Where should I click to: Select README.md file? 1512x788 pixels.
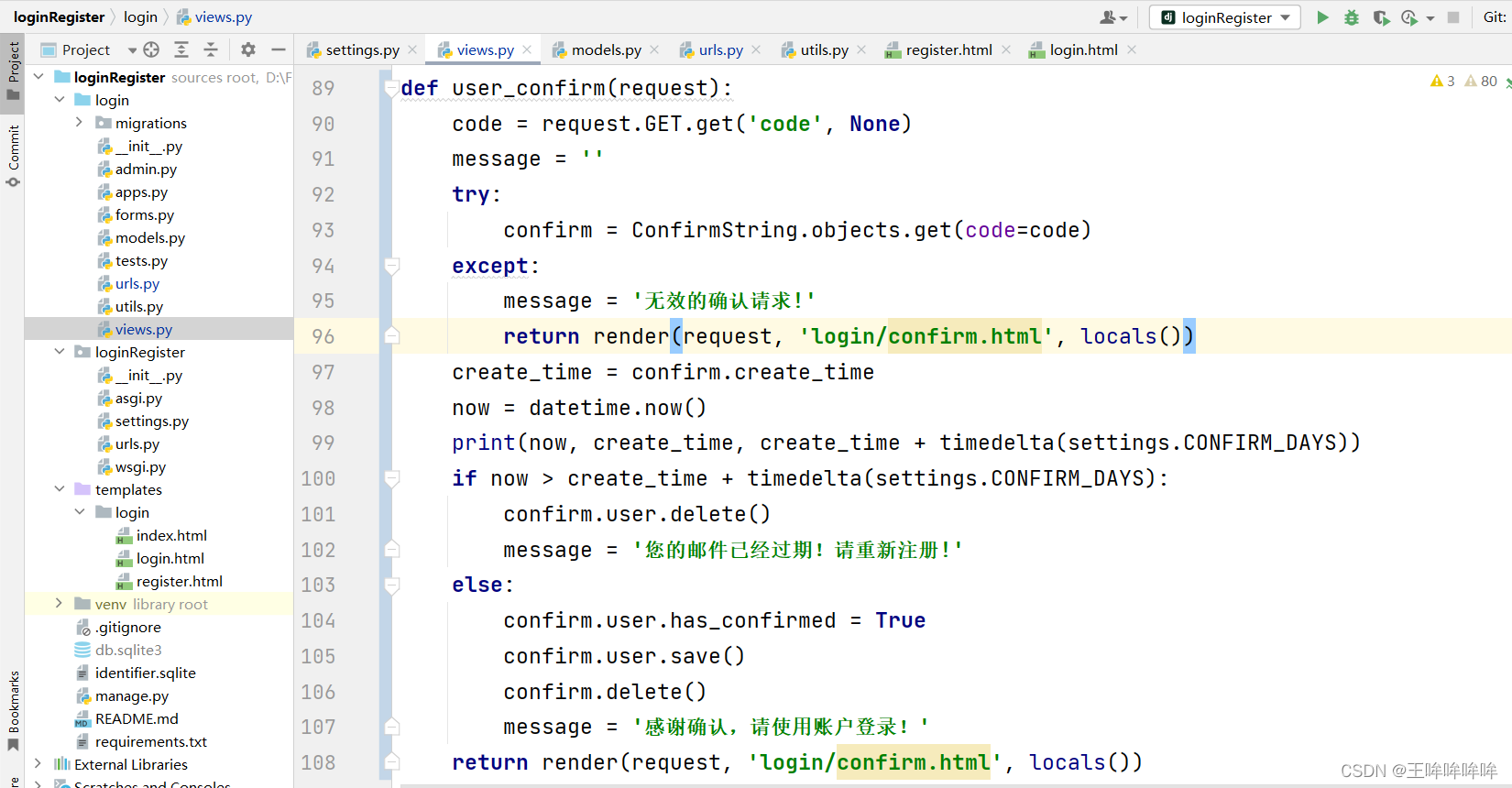137,718
